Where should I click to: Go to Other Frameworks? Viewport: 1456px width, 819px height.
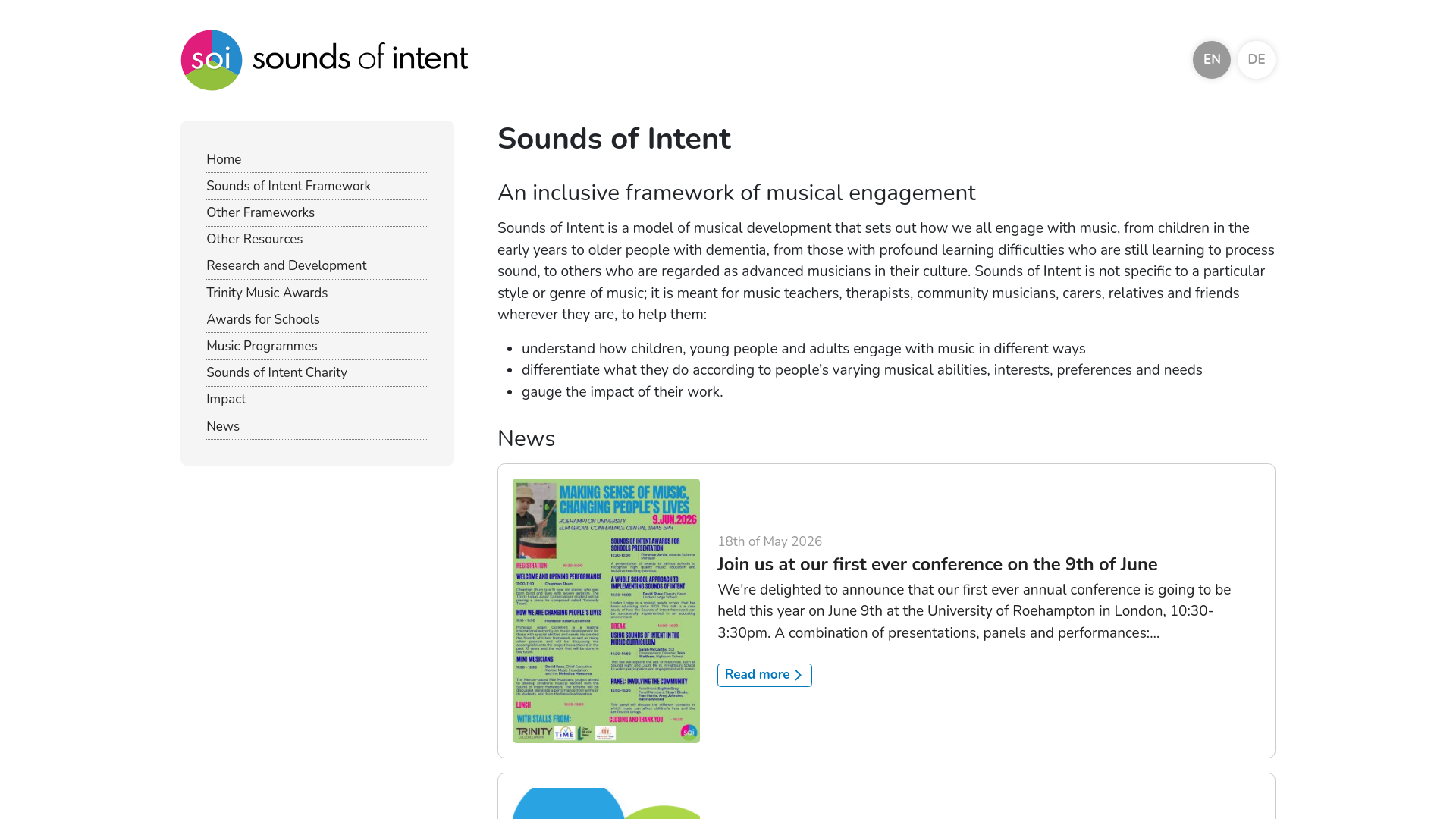pyautogui.click(x=317, y=212)
